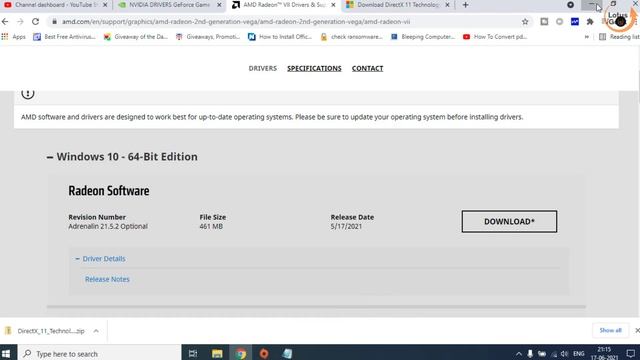Viewport: 640px width, 360px height.
Task: Expand the DirectX zip download options arrow
Action: (x=96, y=331)
